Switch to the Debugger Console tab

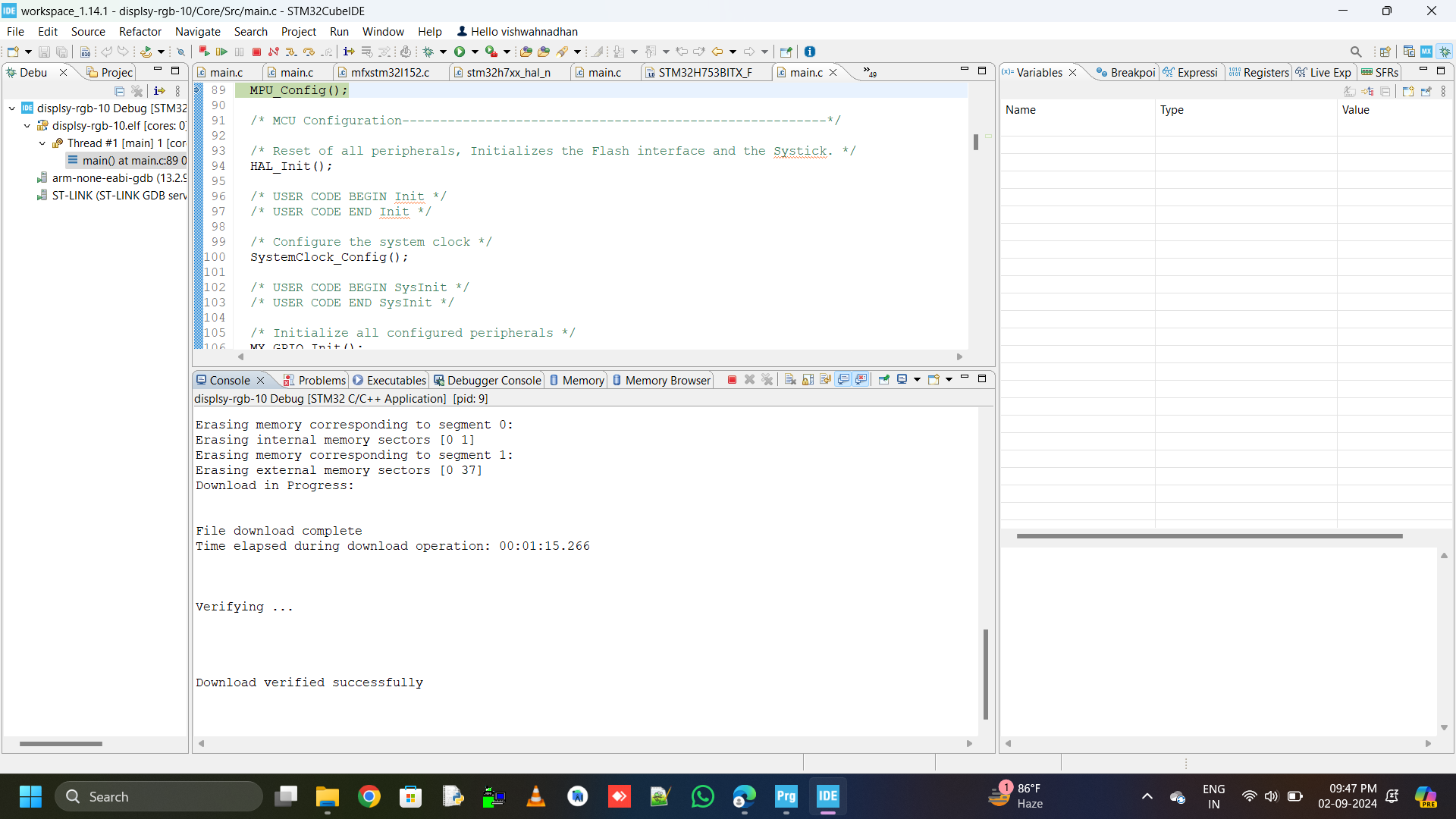(x=491, y=380)
